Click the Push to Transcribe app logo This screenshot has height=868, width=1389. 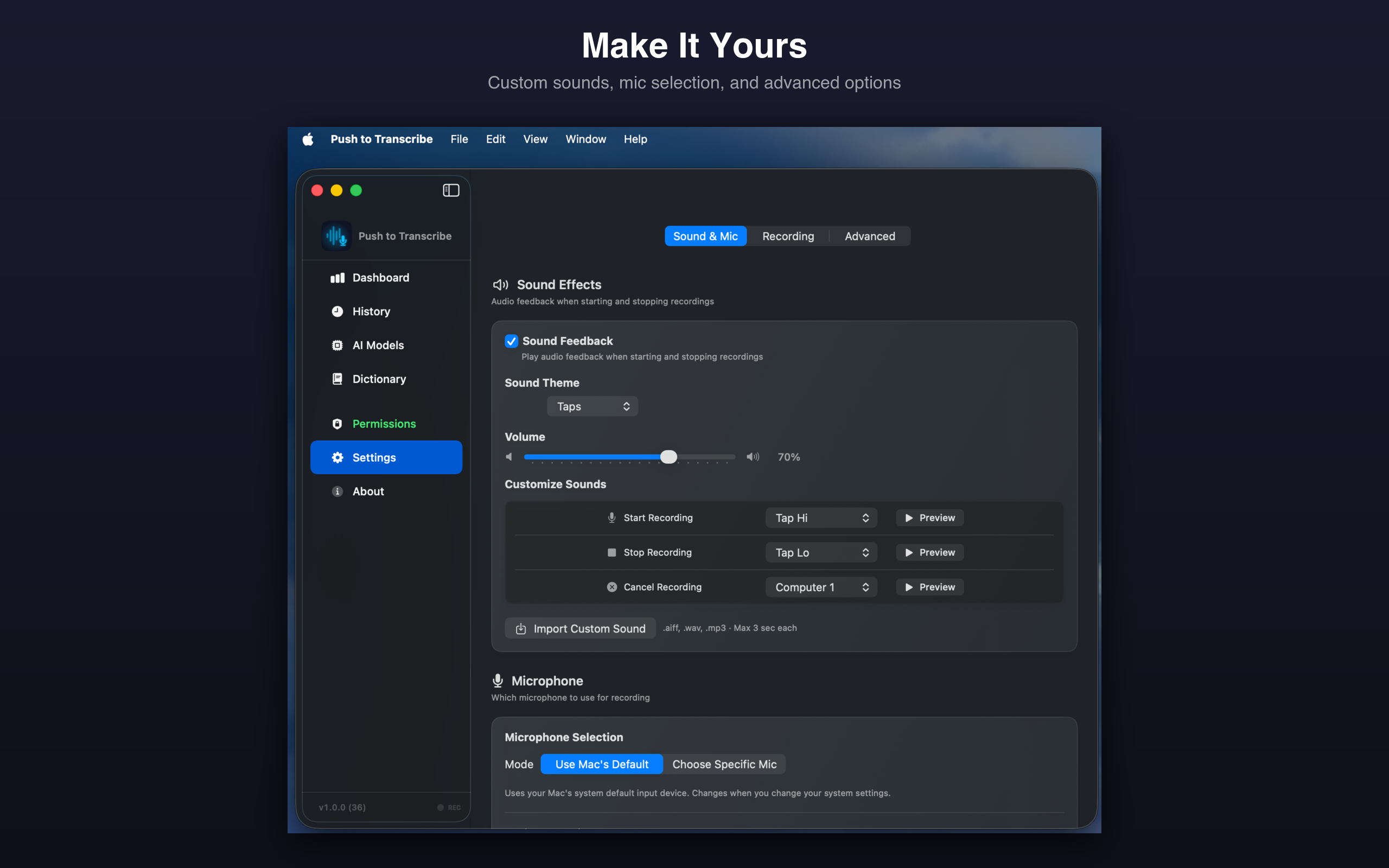[x=336, y=235]
